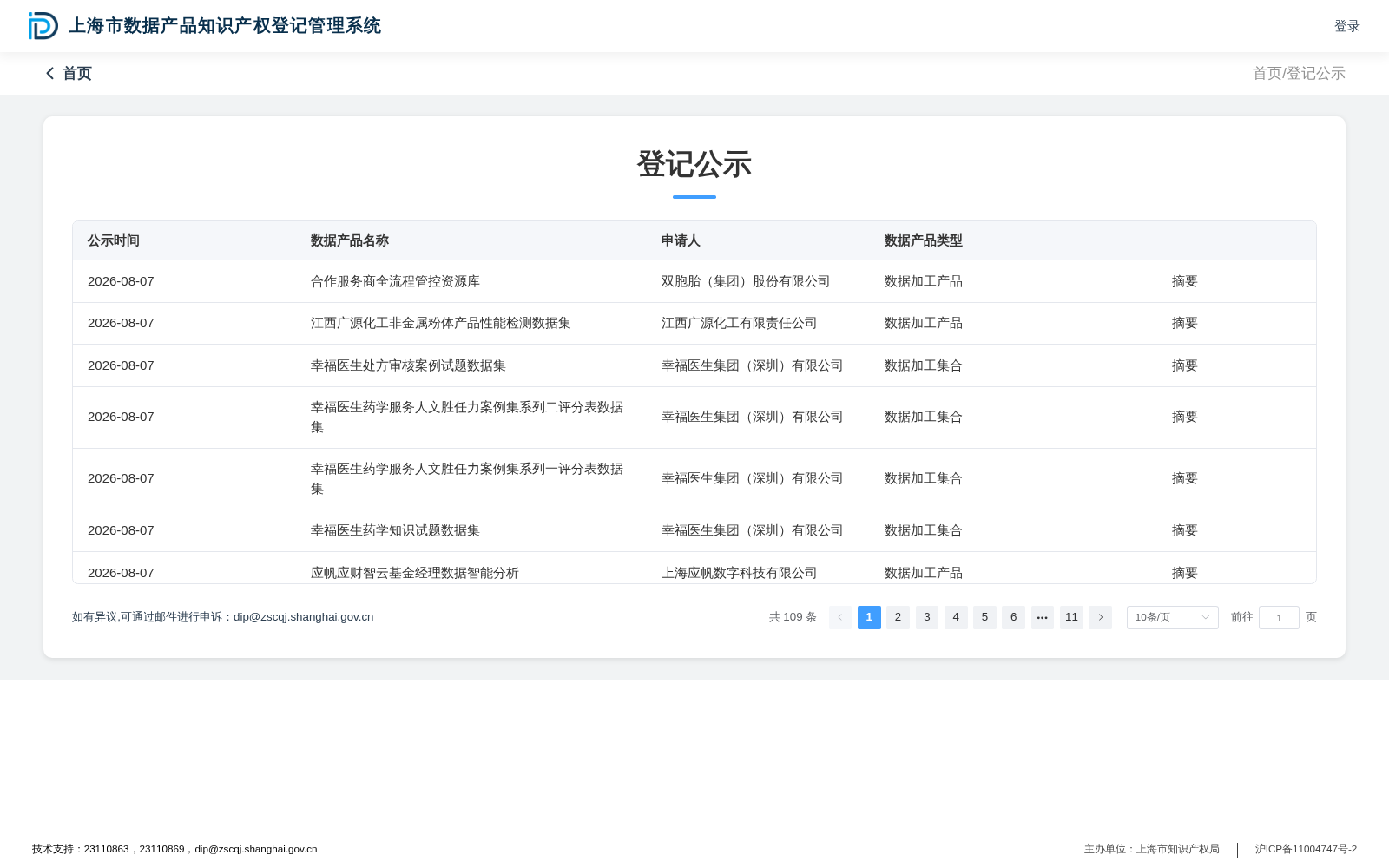Click the 共 109 条 total count

(793, 617)
